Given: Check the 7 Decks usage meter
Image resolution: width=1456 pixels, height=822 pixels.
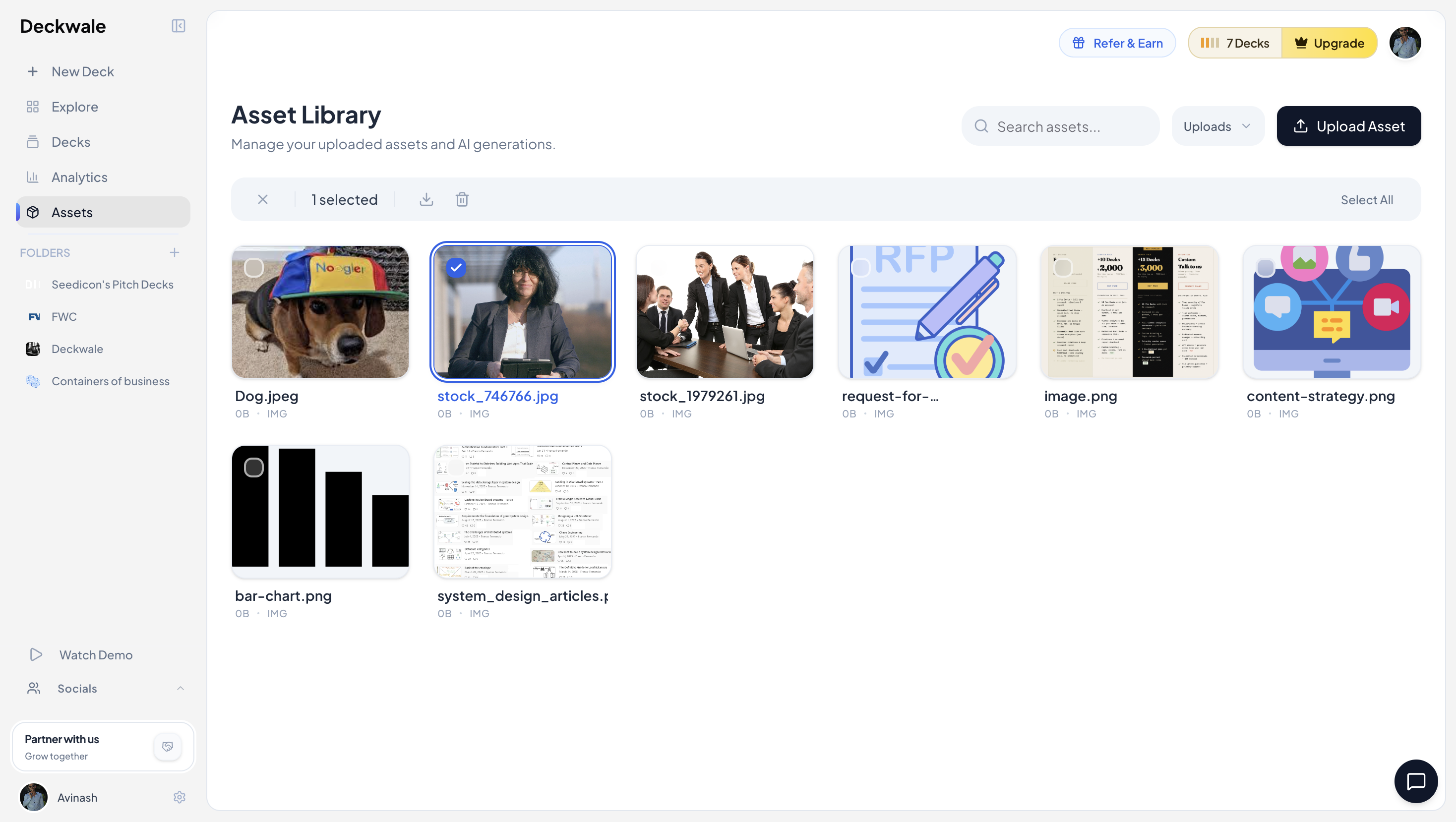Looking at the screenshot, I should [x=1235, y=42].
